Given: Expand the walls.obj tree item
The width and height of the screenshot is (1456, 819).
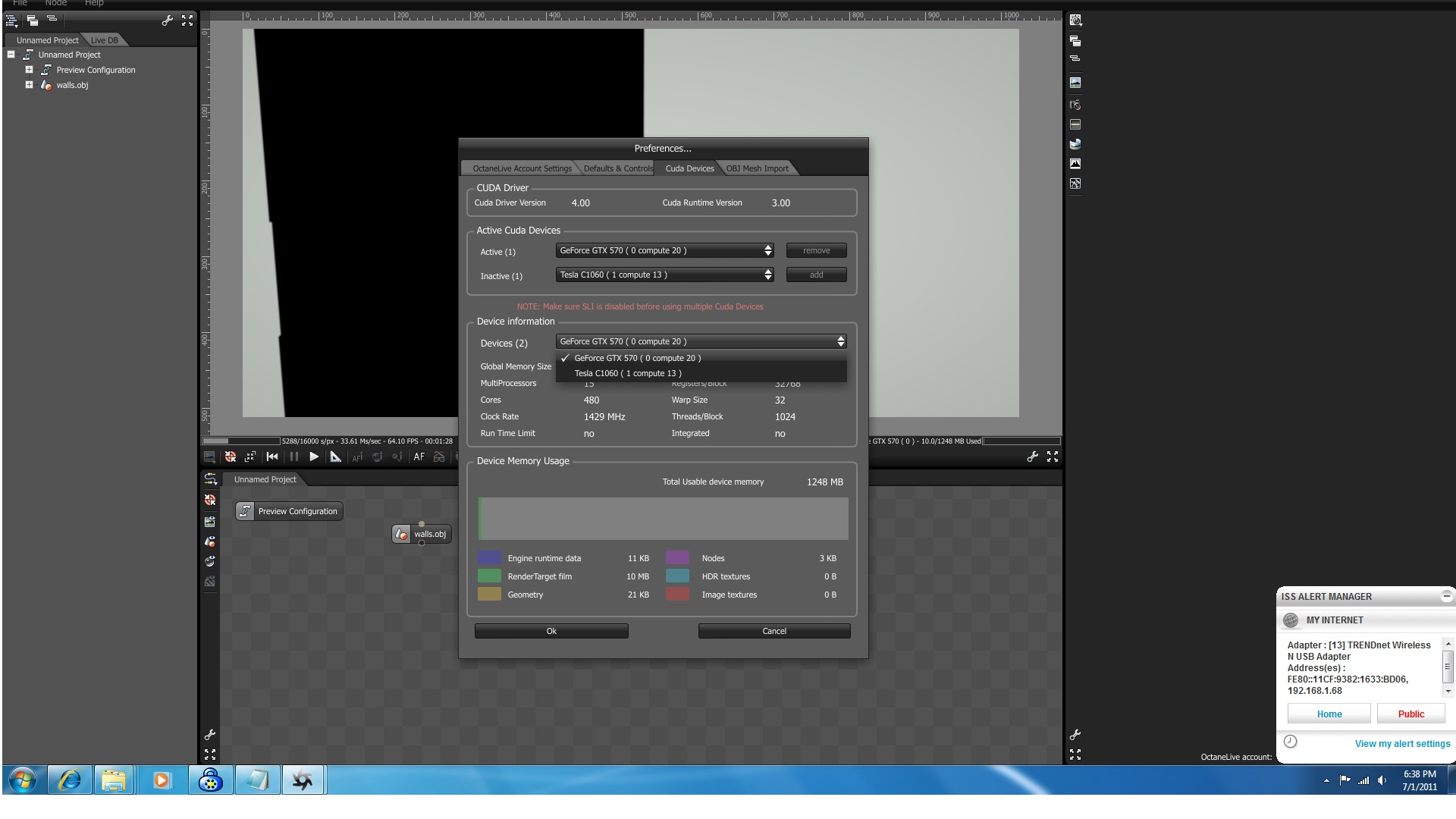Looking at the screenshot, I should click(29, 85).
